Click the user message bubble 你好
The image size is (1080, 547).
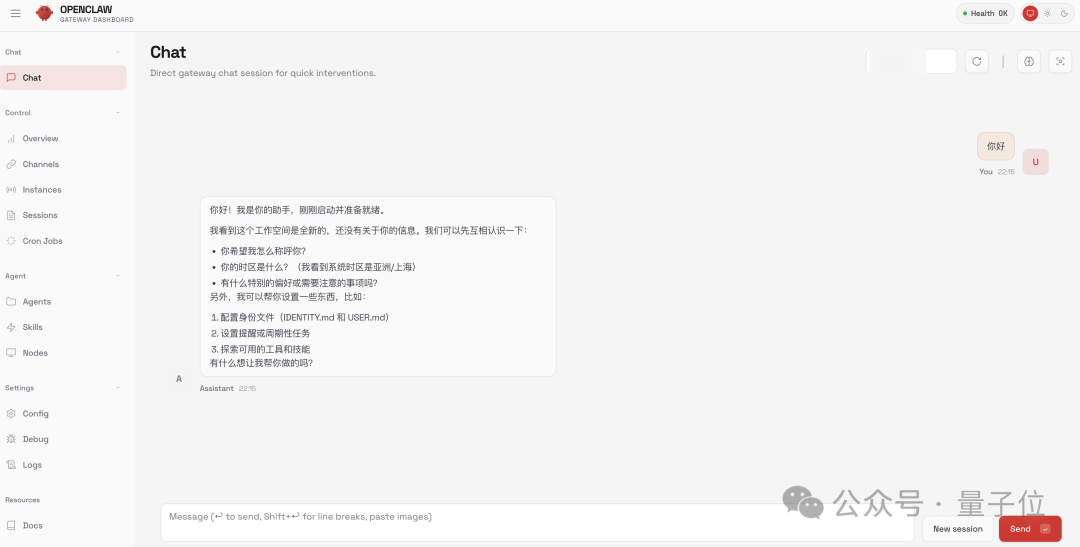(x=995, y=146)
